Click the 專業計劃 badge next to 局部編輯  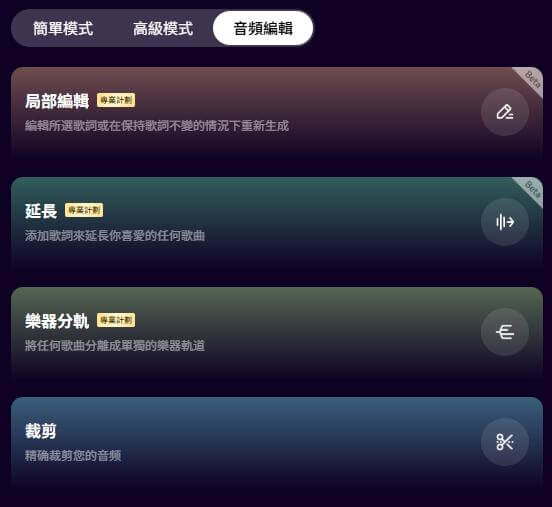pos(116,100)
